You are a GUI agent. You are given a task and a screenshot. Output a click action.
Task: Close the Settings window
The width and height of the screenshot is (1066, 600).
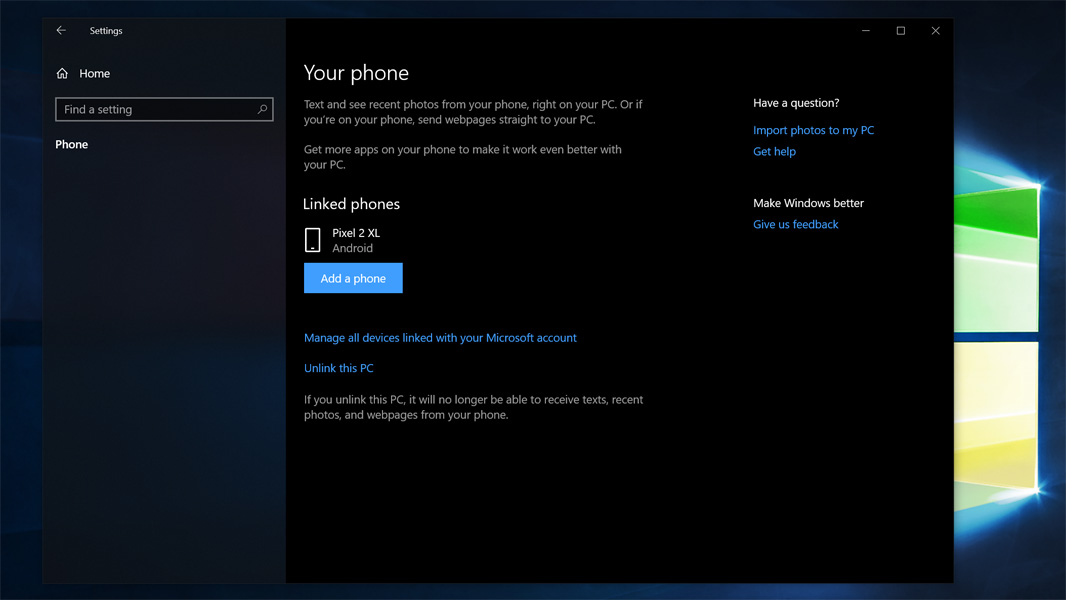pos(935,31)
